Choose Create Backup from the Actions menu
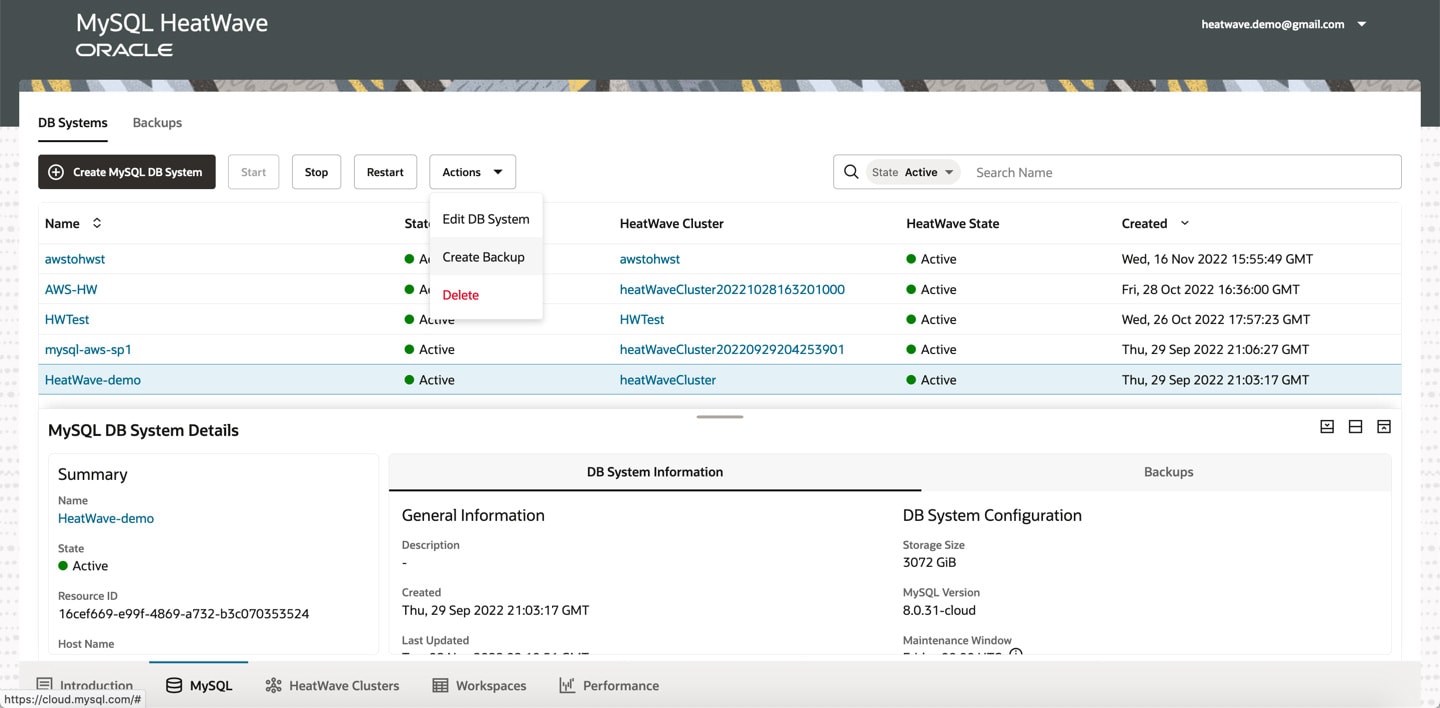This screenshot has height=708, width=1440. [x=484, y=257]
